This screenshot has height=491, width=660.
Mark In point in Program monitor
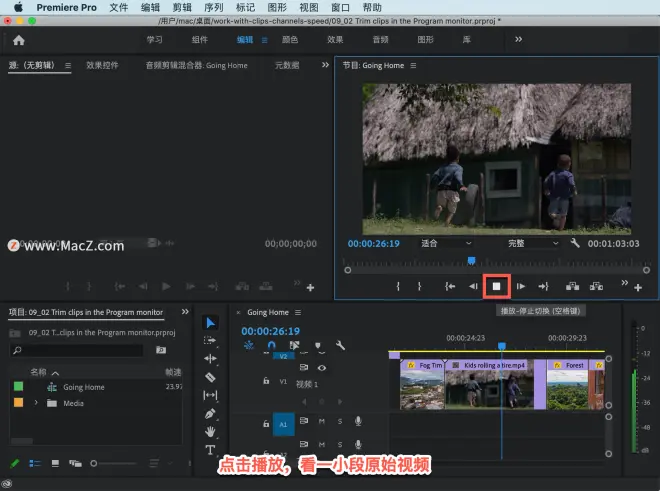tap(398, 286)
